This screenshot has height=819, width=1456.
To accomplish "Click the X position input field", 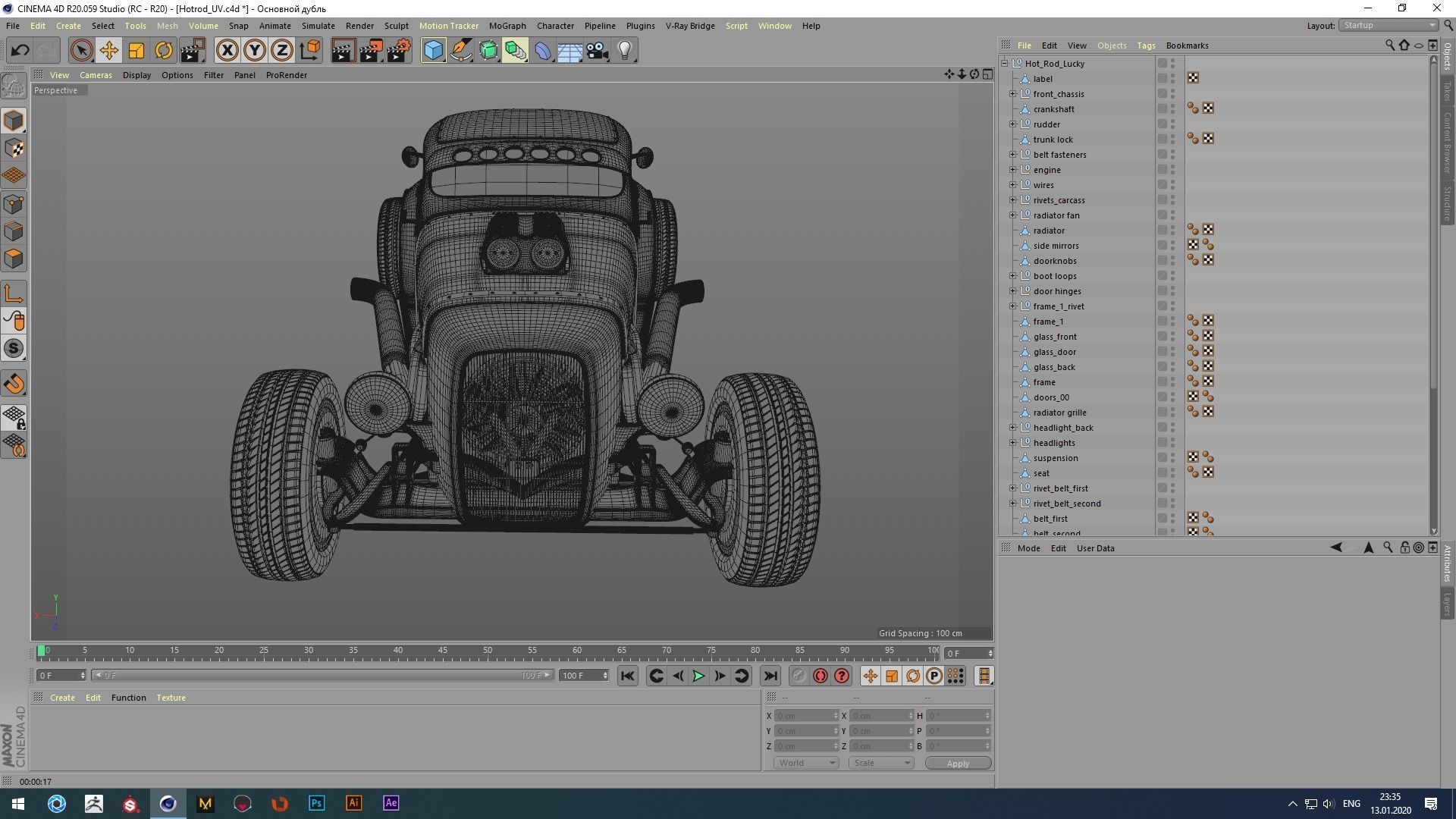I will point(806,716).
